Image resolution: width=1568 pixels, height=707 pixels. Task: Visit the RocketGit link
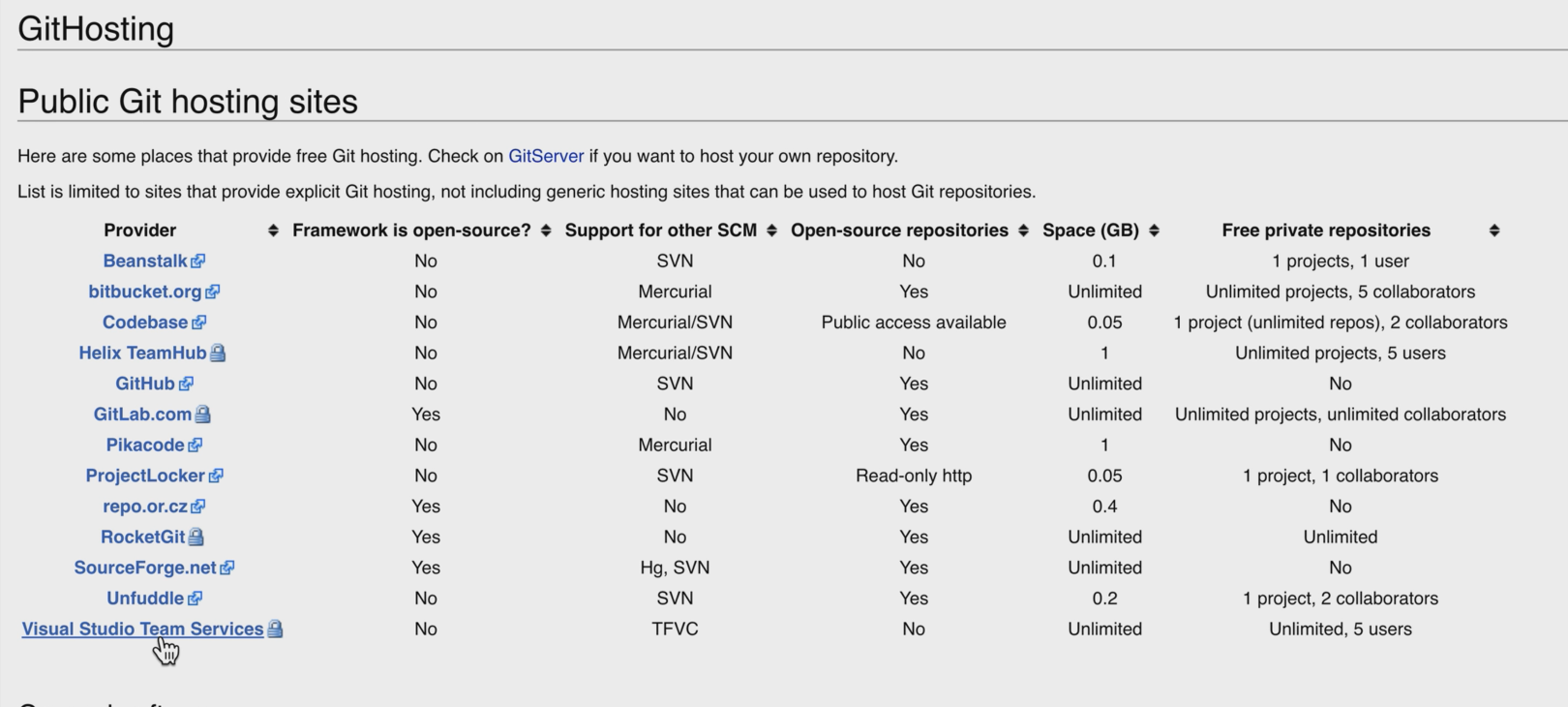(x=142, y=537)
